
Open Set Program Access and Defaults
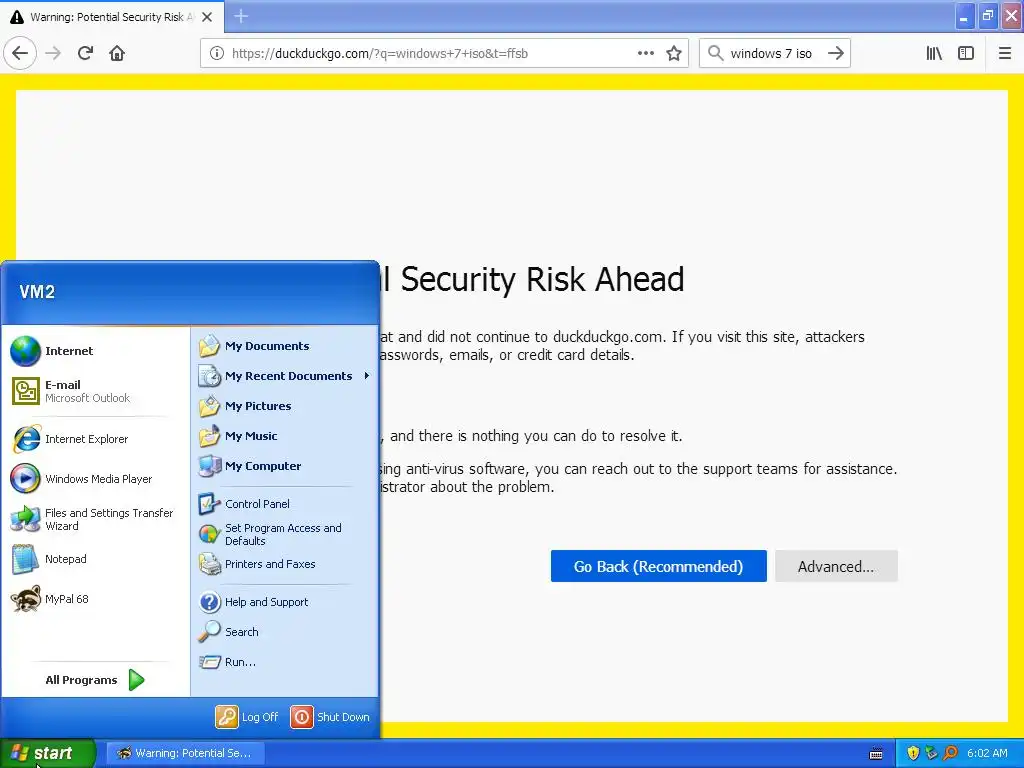285,534
